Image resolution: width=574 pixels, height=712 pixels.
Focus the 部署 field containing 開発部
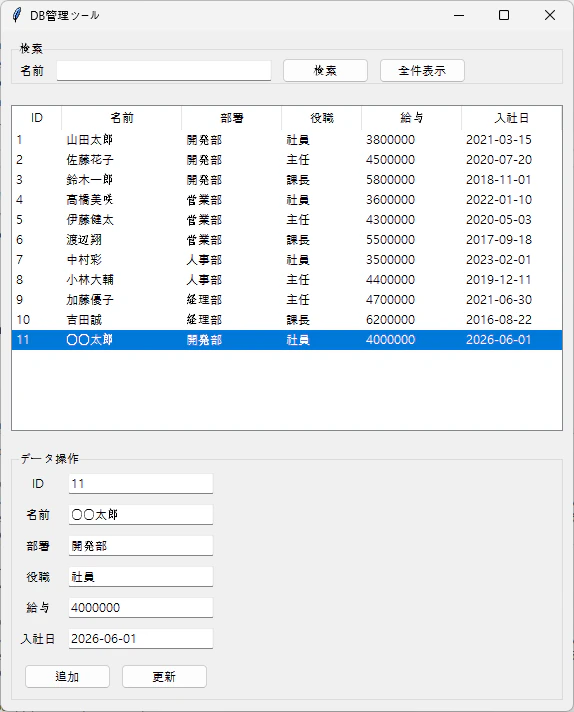click(x=141, y=546)
